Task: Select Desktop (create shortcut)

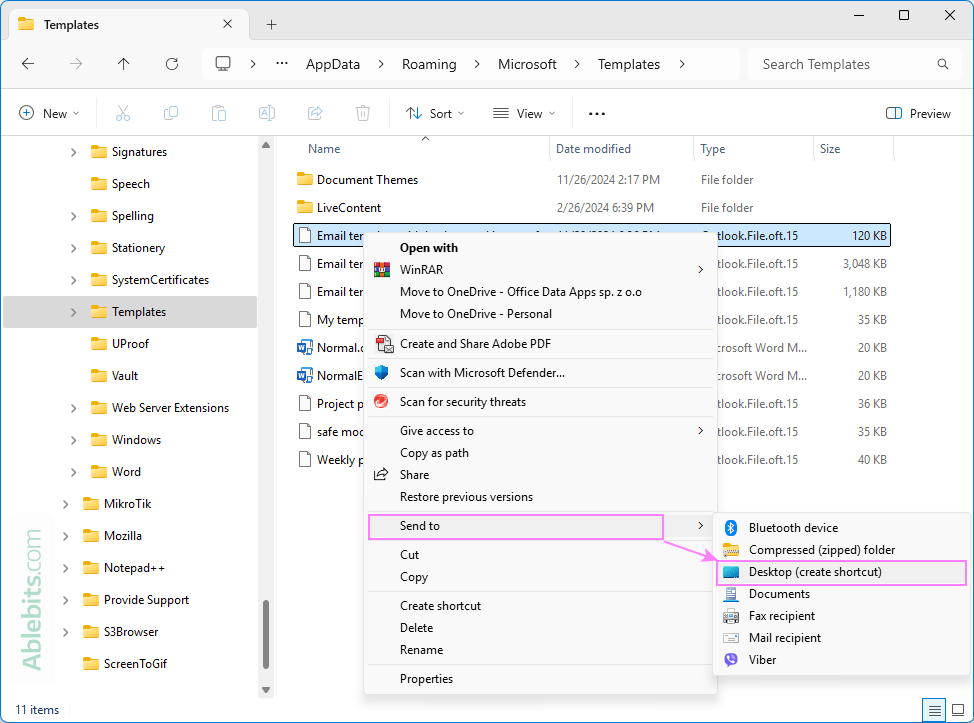Action: tap(841, 572)
